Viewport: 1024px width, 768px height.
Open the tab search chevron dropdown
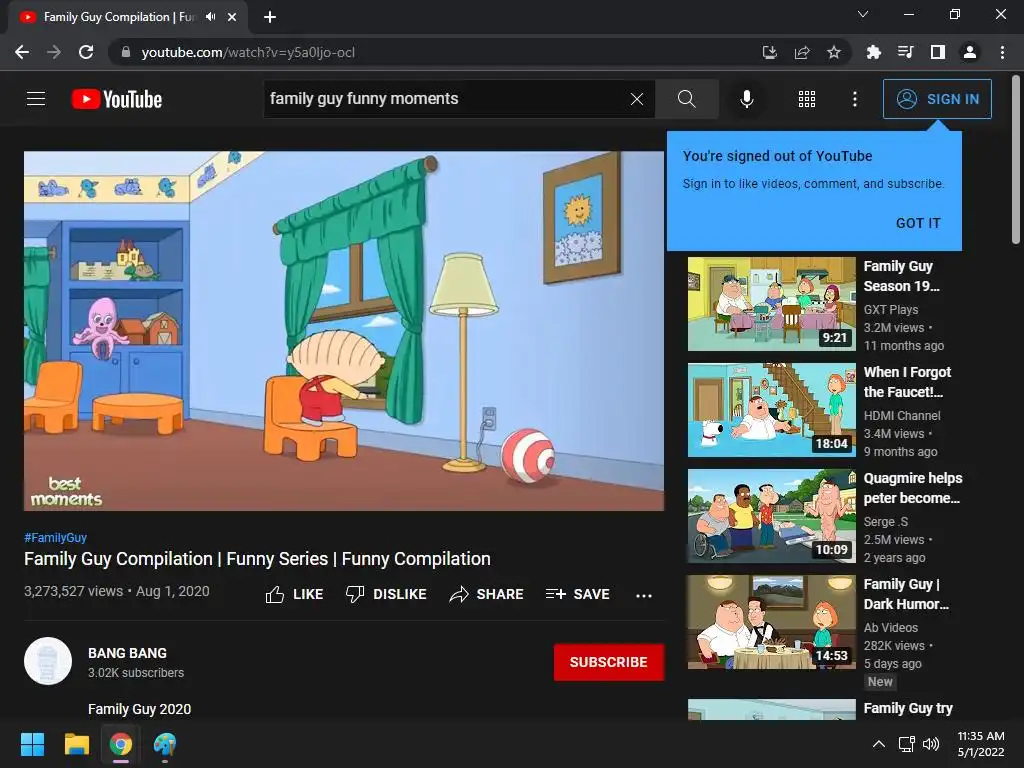(x=863, y=14)
